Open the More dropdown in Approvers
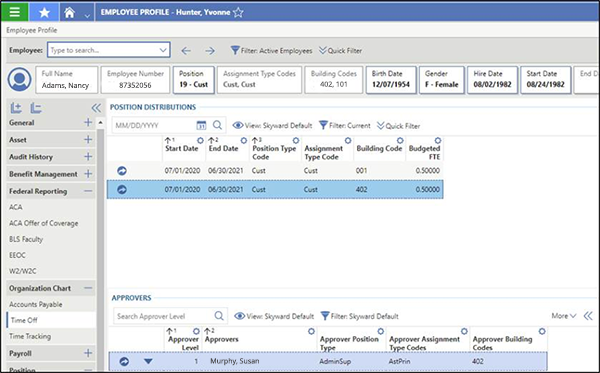 tap(563, 316)
